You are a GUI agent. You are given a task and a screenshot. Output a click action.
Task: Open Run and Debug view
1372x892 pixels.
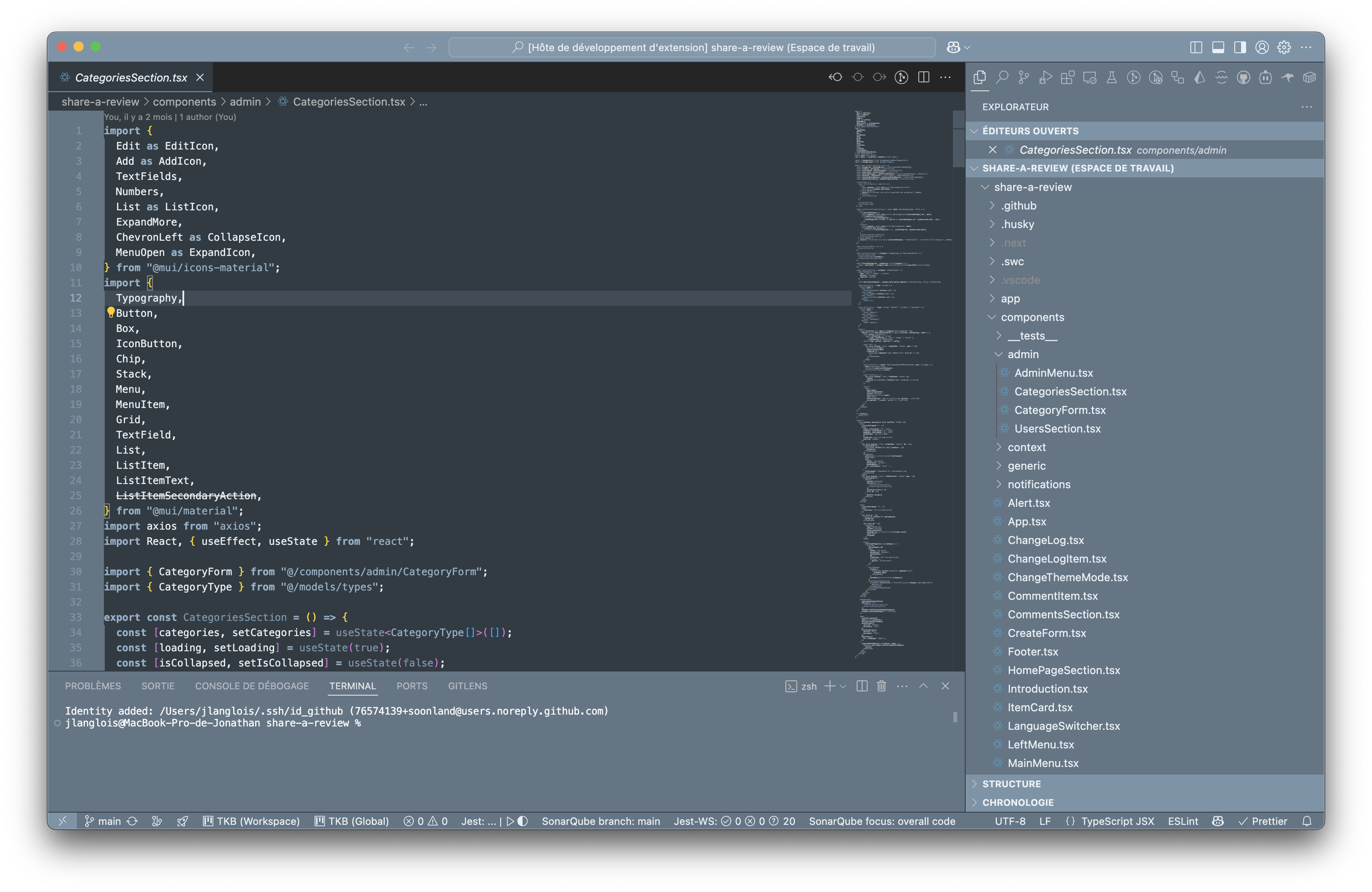[1046, 77]
